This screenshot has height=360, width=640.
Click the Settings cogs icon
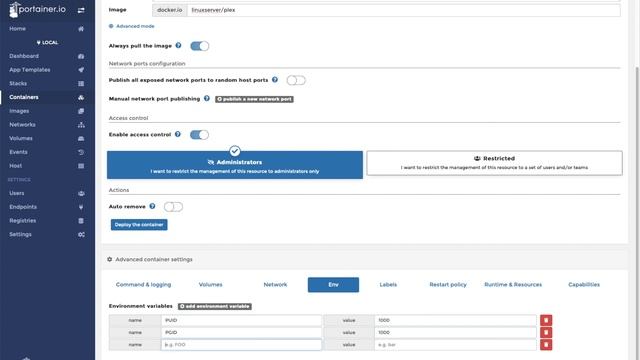[81, 235]
